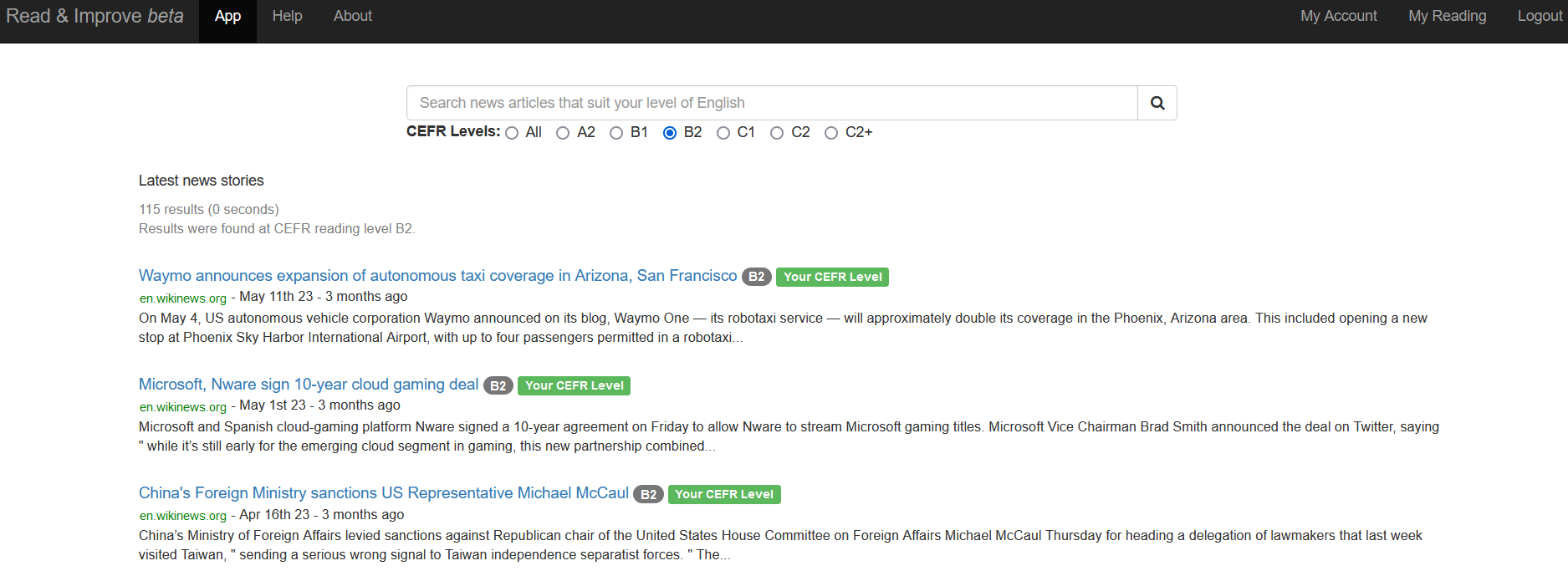
Task: Click the Read & Improve beta logo
Action: click(94, 16)
